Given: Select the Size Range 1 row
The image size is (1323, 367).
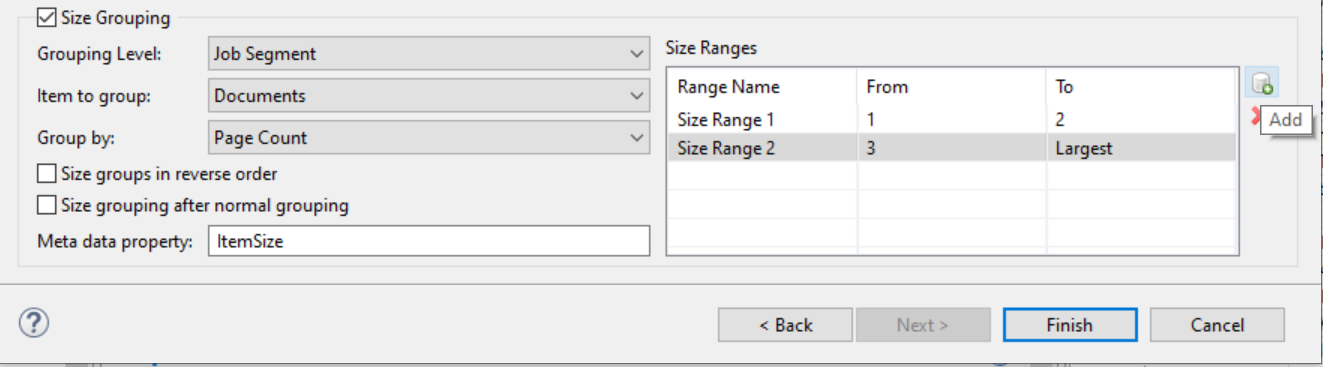Looking at the screenshot, I should point(951,119).
